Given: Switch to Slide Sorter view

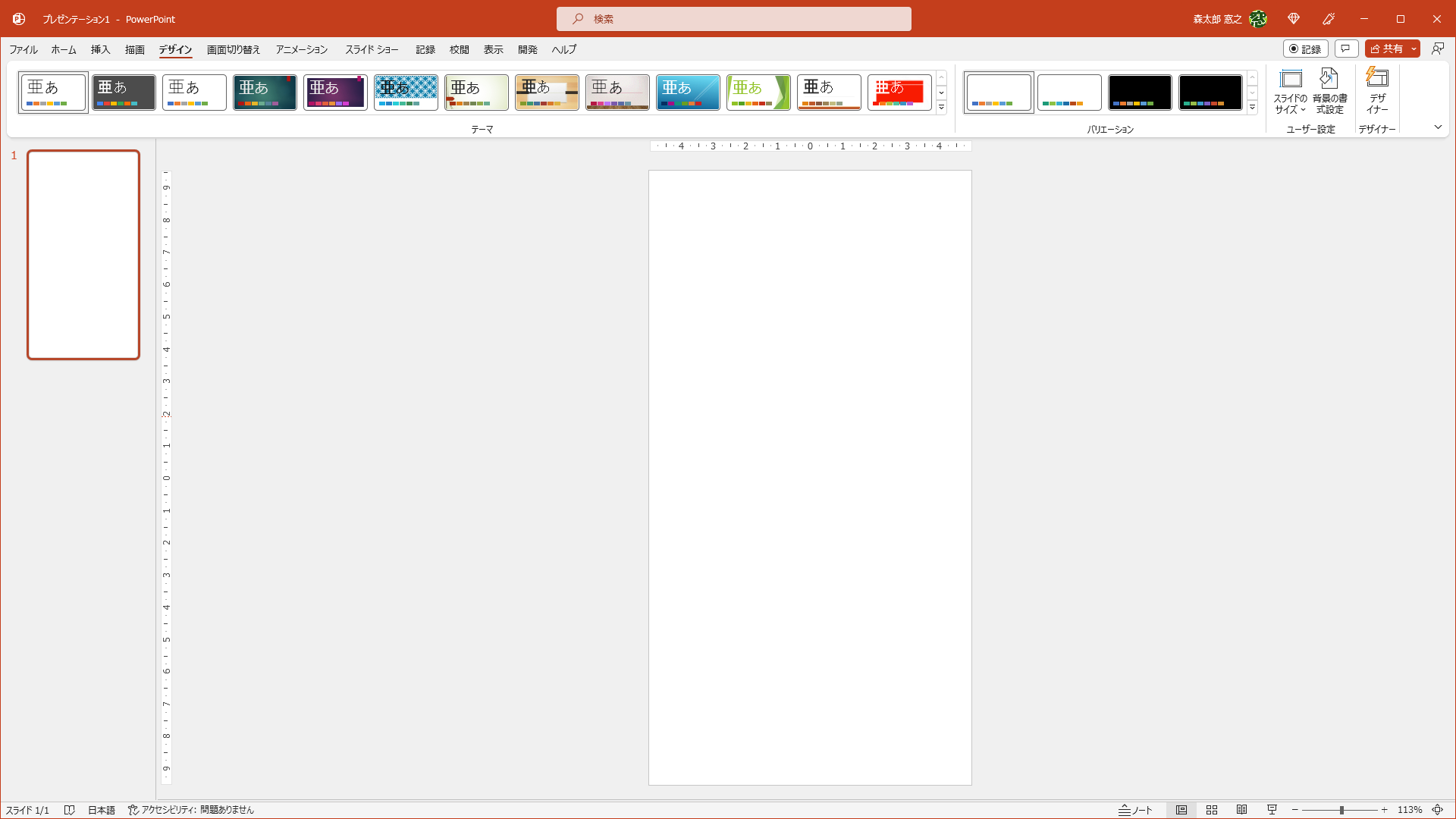Looking at the screenshot, I should point(1212,810).
